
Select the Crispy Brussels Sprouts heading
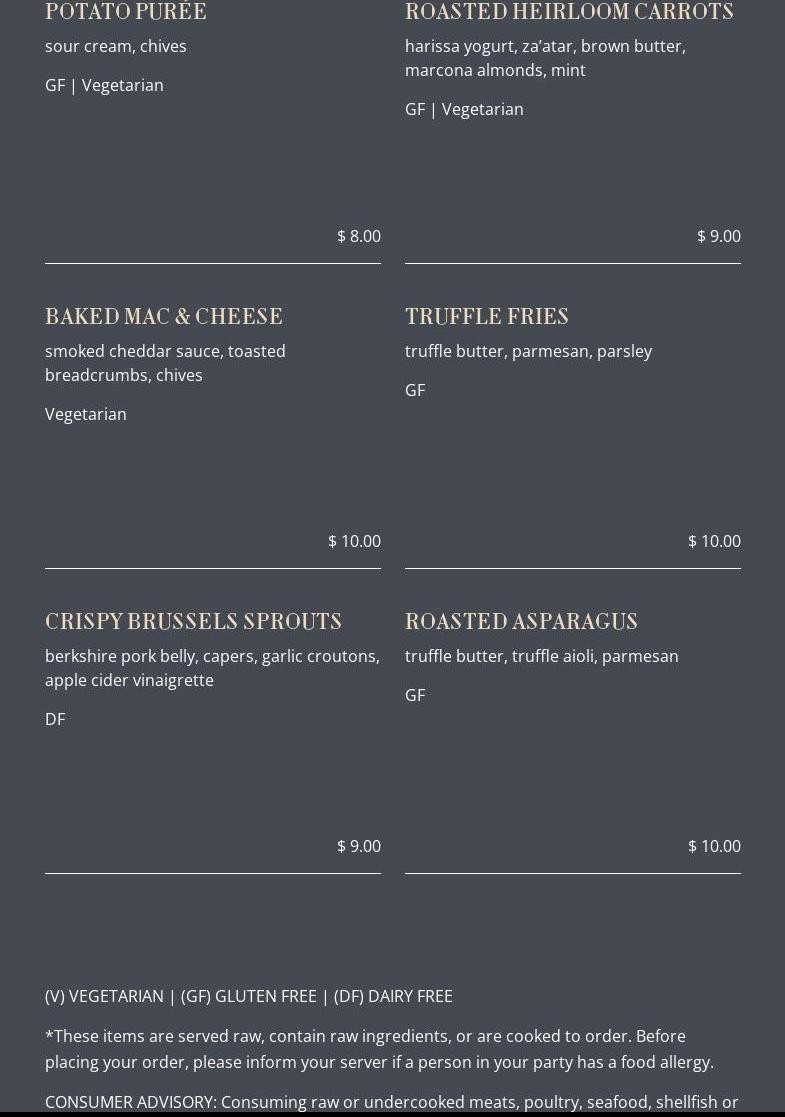coord(193,622)
